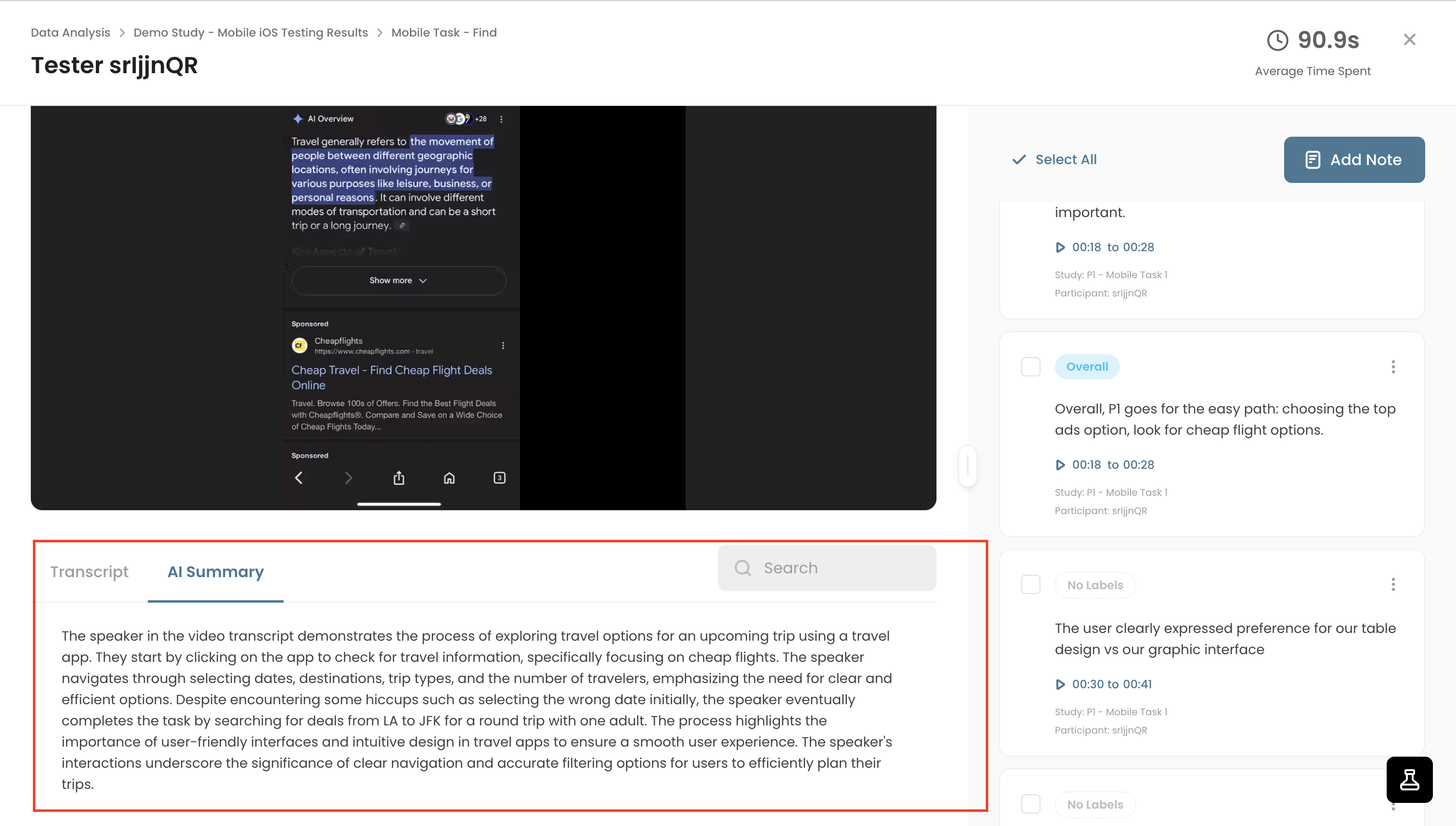Click the home icon in the video
The width and height of the screenshot is (1456, 826).
[x=449, y=478]
